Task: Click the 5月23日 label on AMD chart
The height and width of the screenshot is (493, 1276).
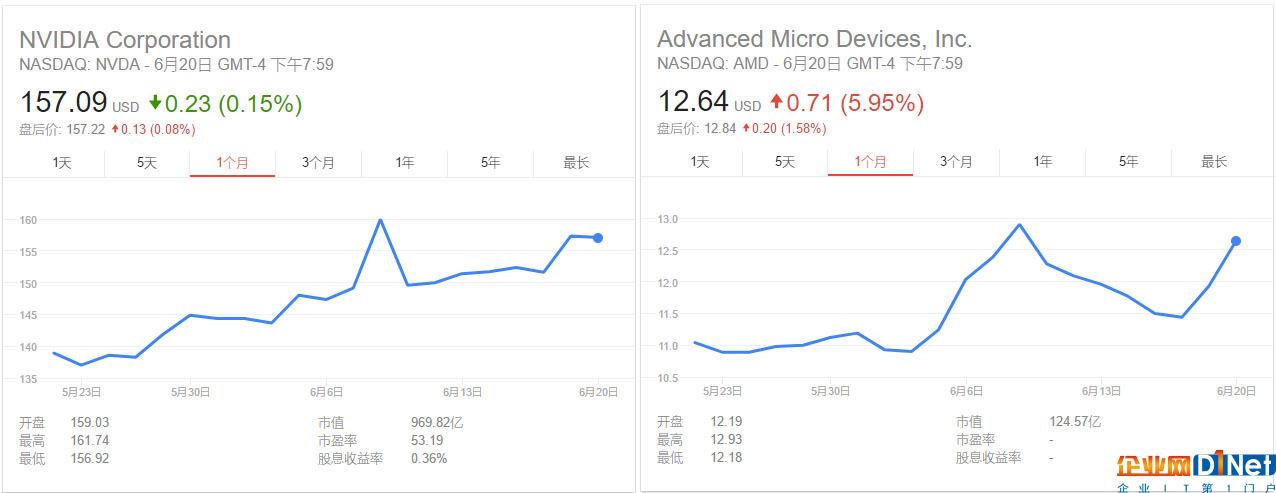Action: tap(722, 392)
